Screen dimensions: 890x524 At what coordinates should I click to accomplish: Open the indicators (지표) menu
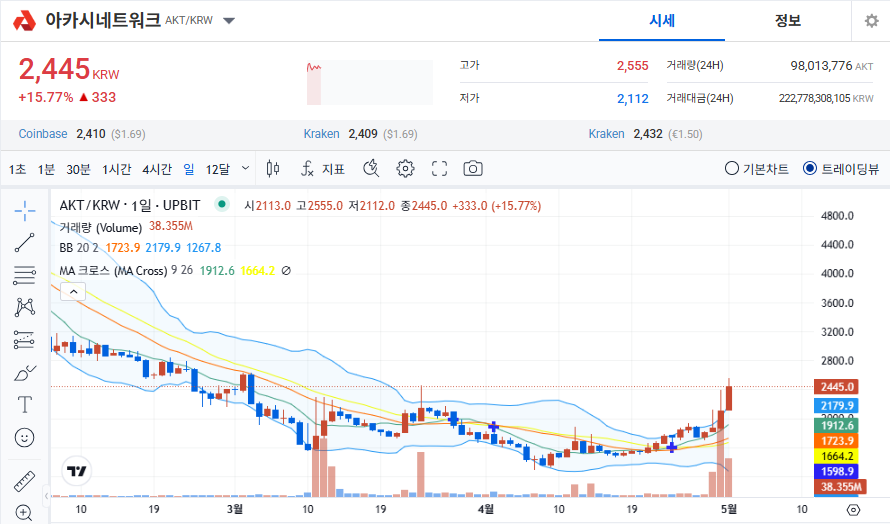point(323,169)
